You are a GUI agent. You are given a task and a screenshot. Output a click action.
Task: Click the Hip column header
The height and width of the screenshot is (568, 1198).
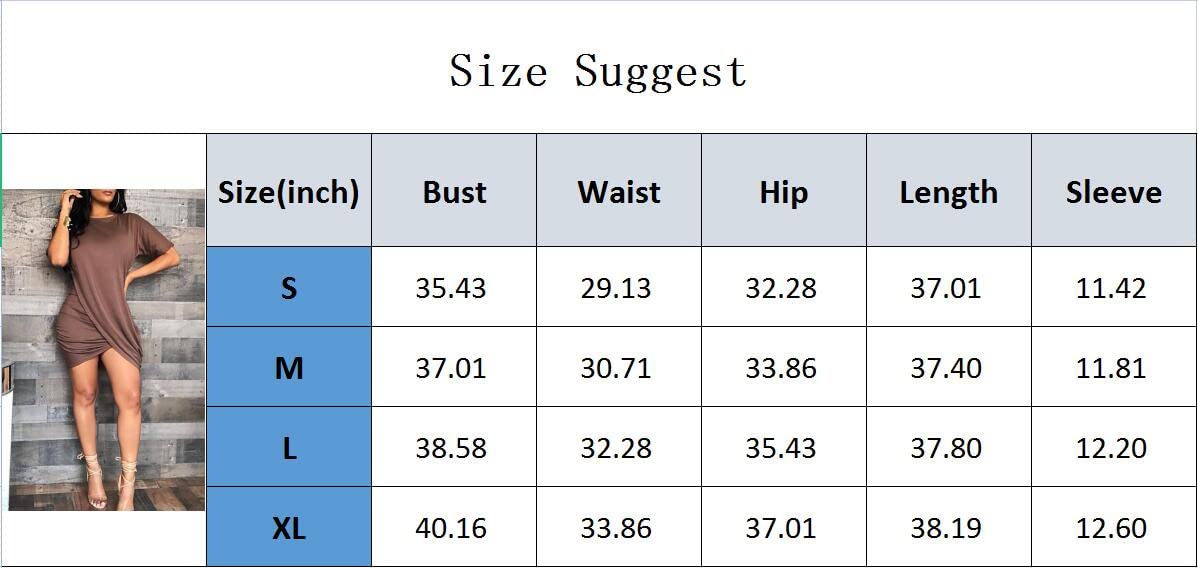click(783, 192)
